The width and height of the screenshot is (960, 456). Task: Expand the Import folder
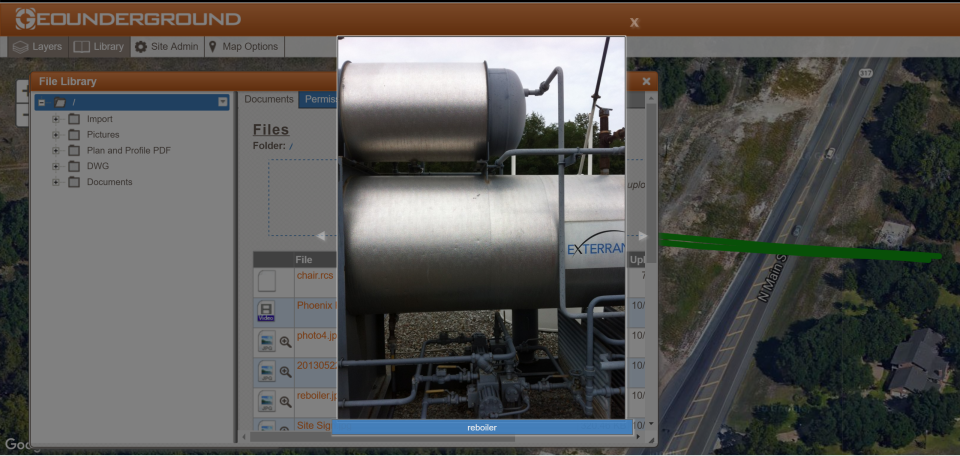pyautogui.click(x=56, y=119)
